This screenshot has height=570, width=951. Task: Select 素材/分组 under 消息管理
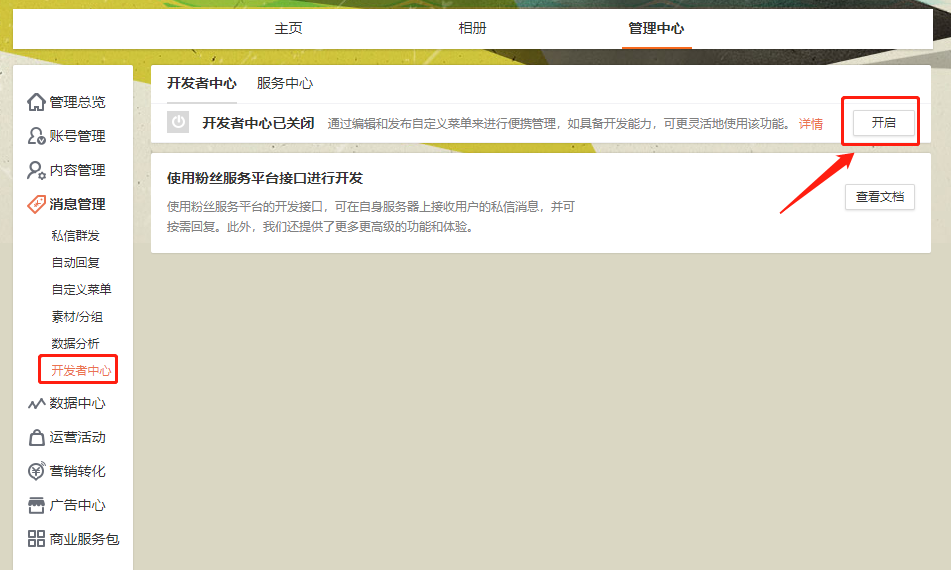[x=77, y=317]
